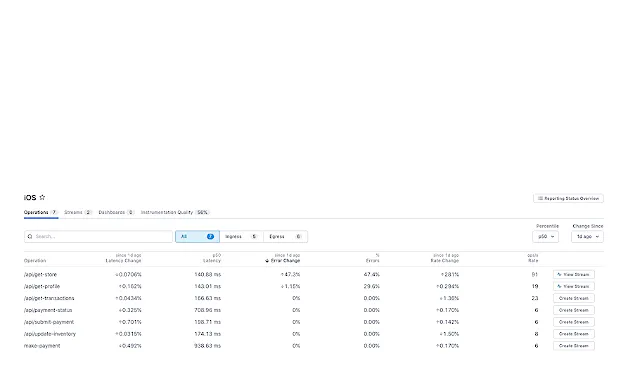Sort by % Errors column
This screenshot has height=380, width=635.
click(x=373, y=258)
